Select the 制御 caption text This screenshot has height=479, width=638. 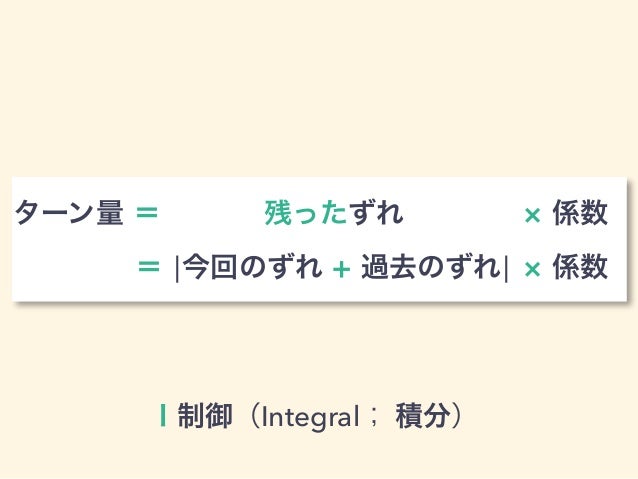point(205,416)
